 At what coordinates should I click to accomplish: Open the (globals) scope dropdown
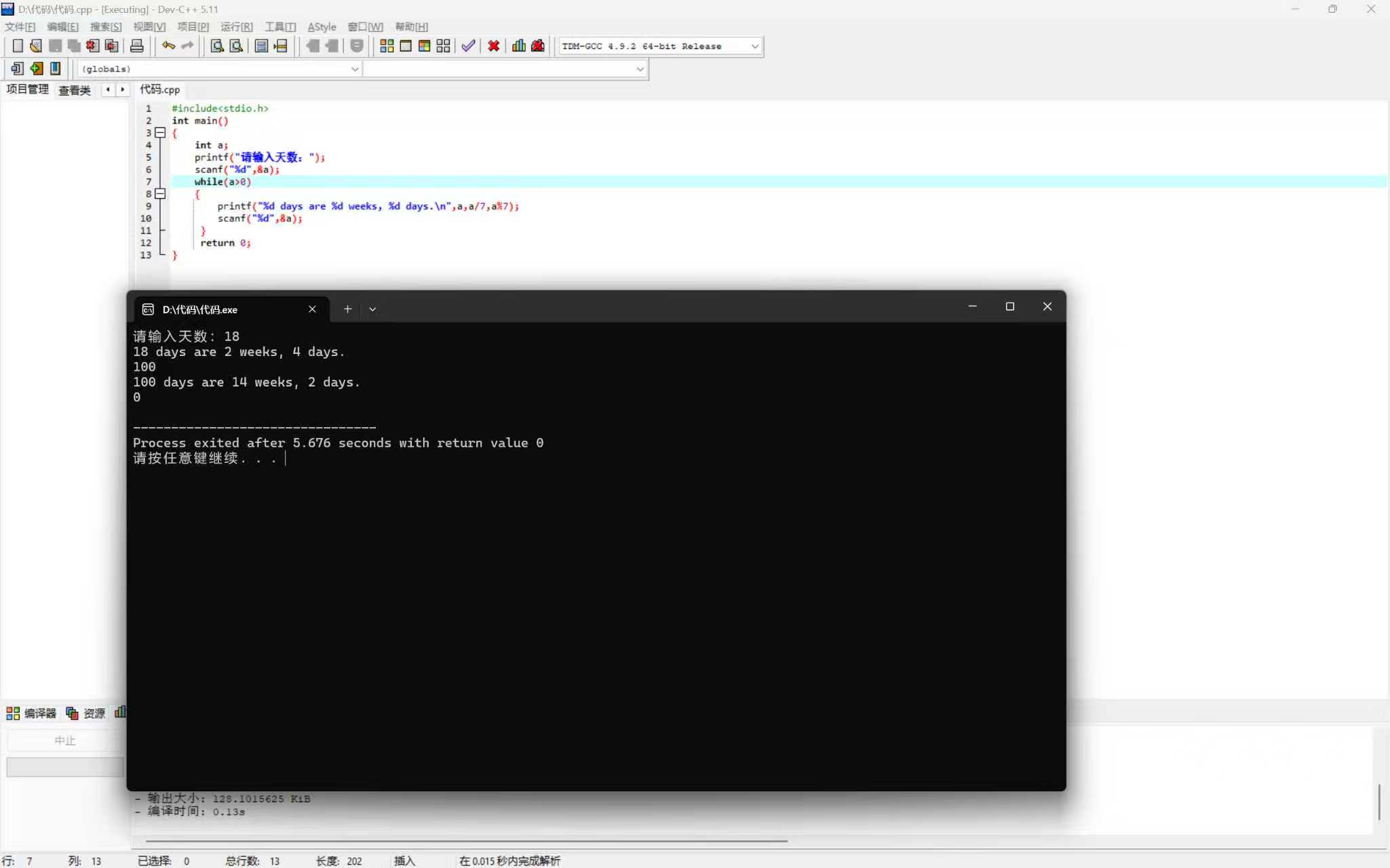click(x=354, y=69)
